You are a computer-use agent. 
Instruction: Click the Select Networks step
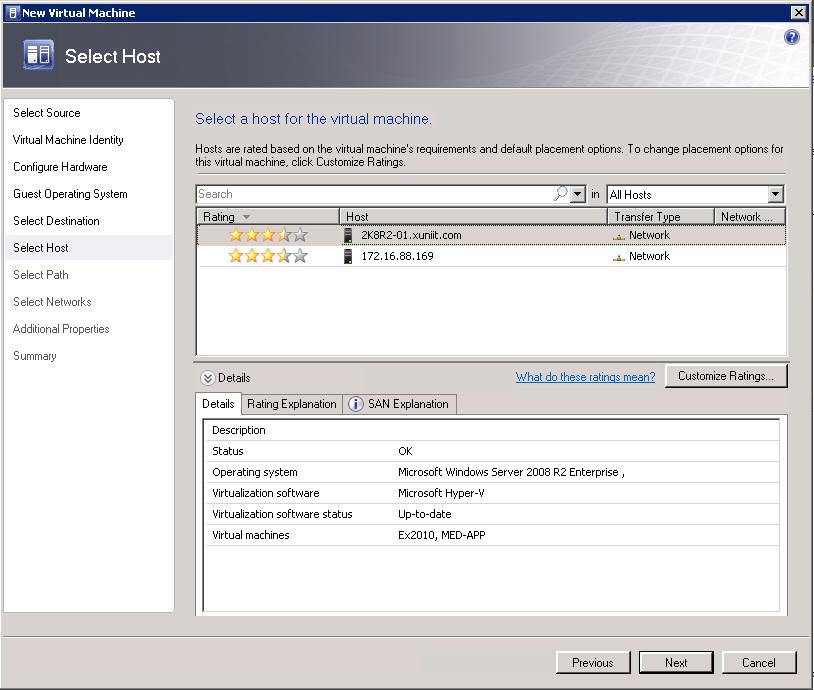(x=52, y=302)
